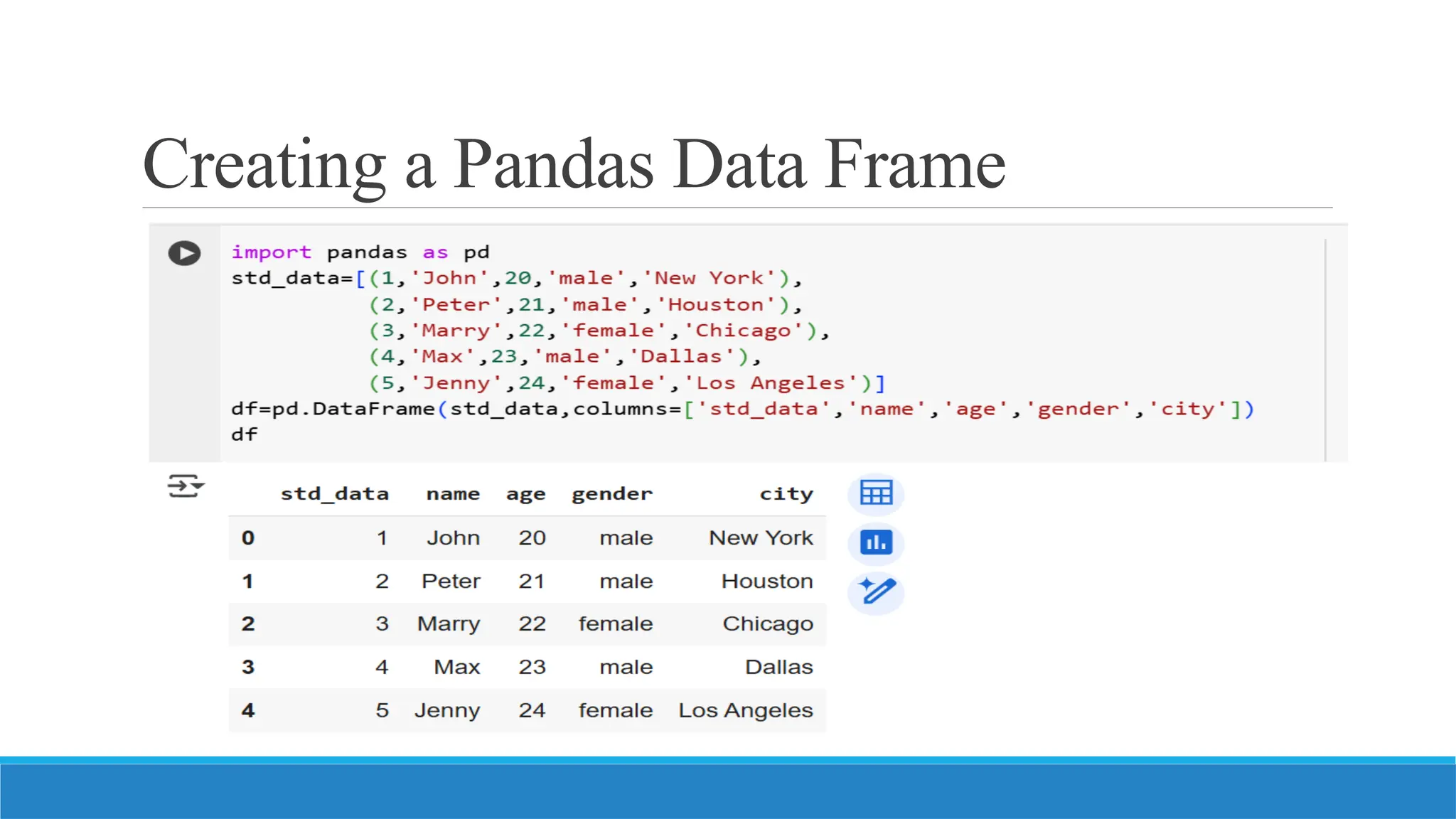
Task: Select the John row in output table
Action: (x=453, y=538)
